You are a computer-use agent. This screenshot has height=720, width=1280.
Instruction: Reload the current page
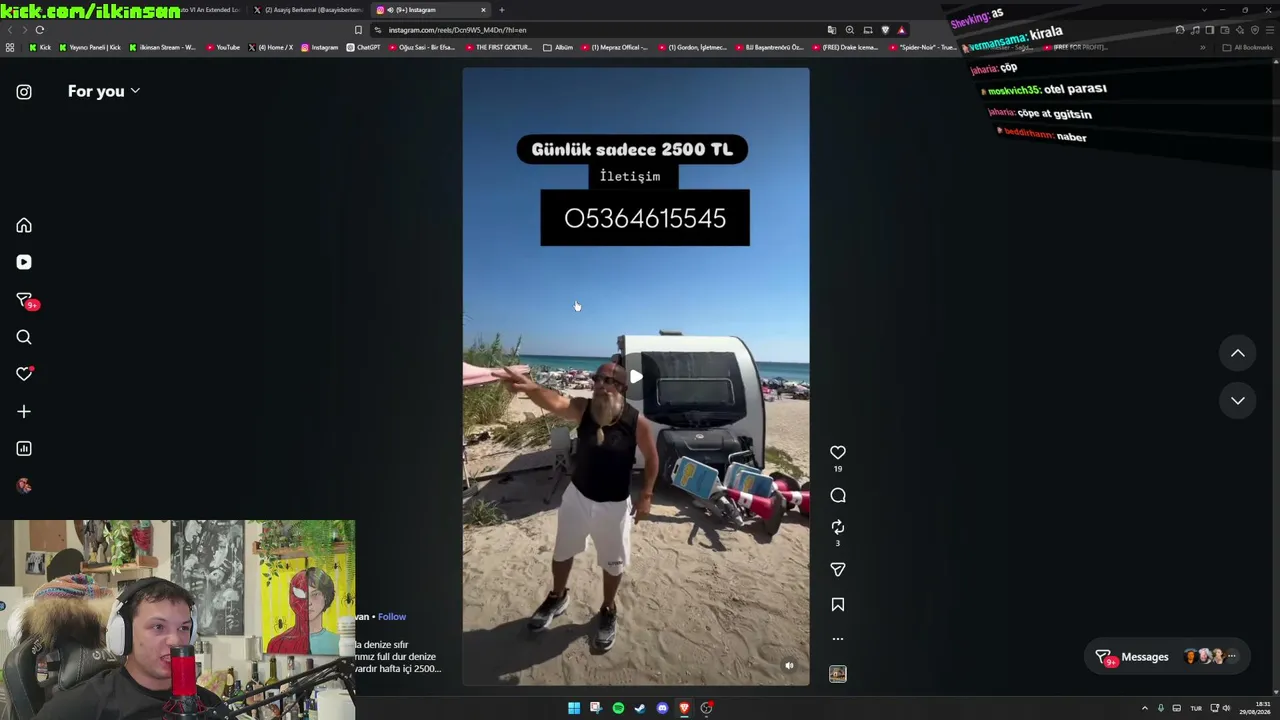pyautogui.click(x=40, y=30)
